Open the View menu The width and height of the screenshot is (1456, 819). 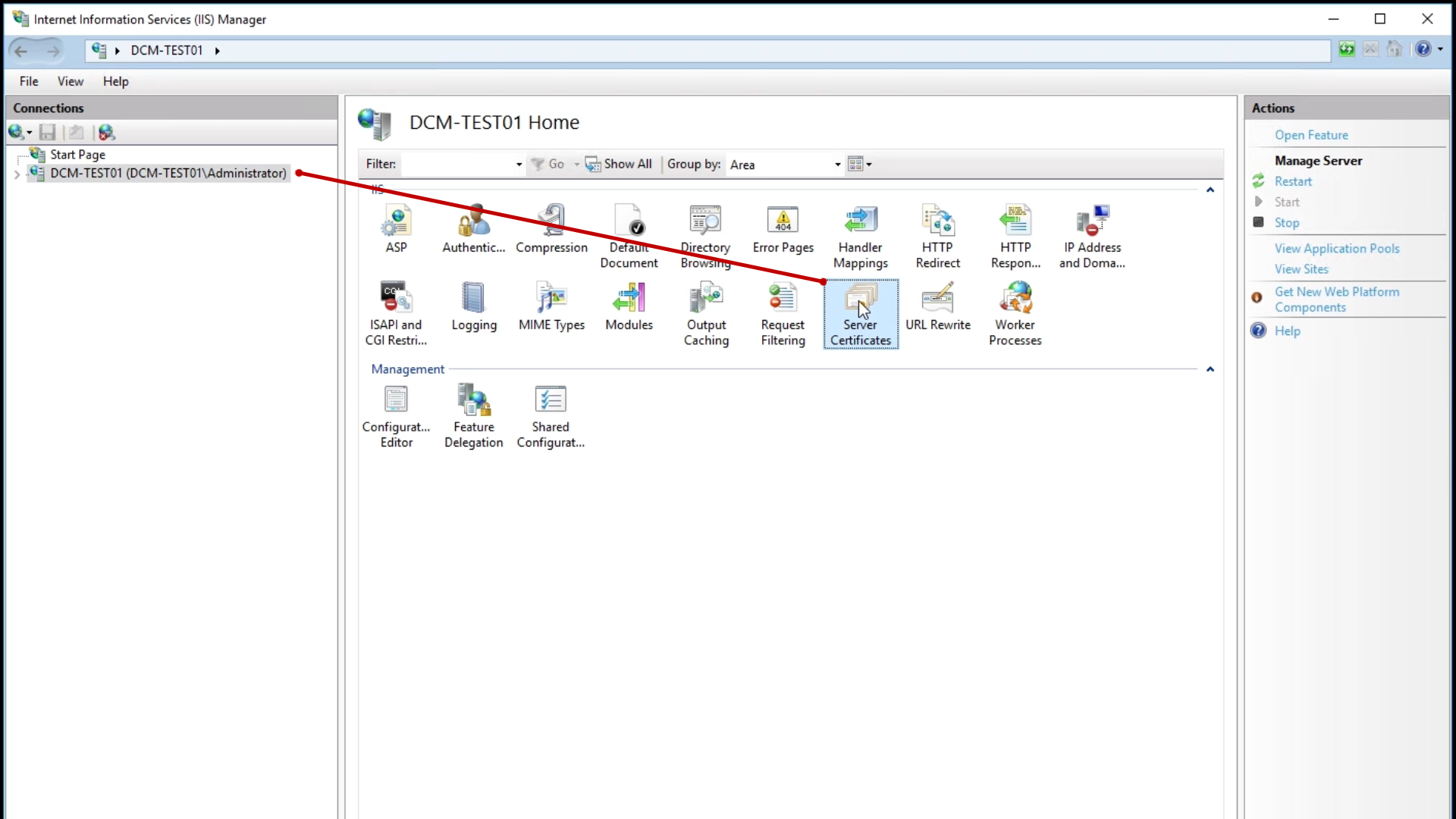[71, 81]
